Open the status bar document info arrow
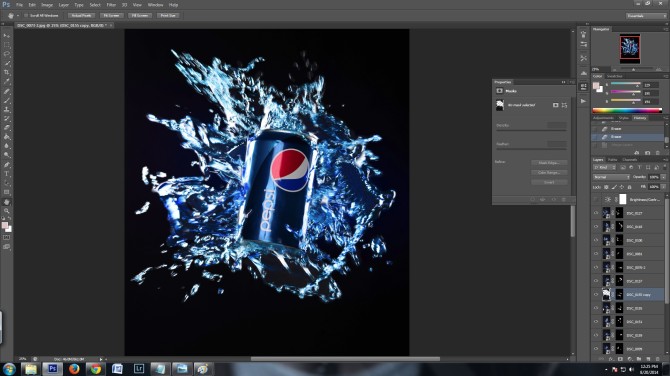Image resolution: width=670 pixels, height=376 pixels. point(101,359)
